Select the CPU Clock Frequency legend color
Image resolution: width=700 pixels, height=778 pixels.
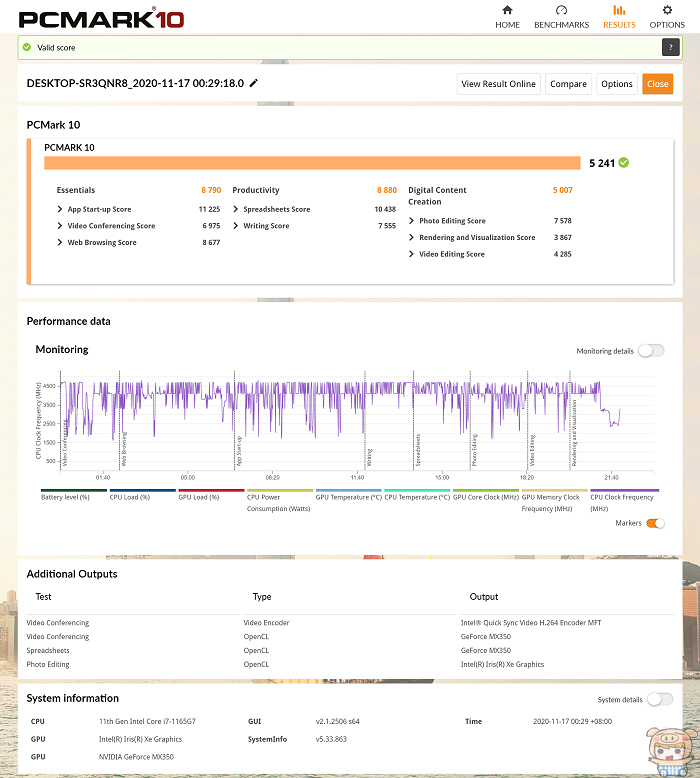click(624, 491)
